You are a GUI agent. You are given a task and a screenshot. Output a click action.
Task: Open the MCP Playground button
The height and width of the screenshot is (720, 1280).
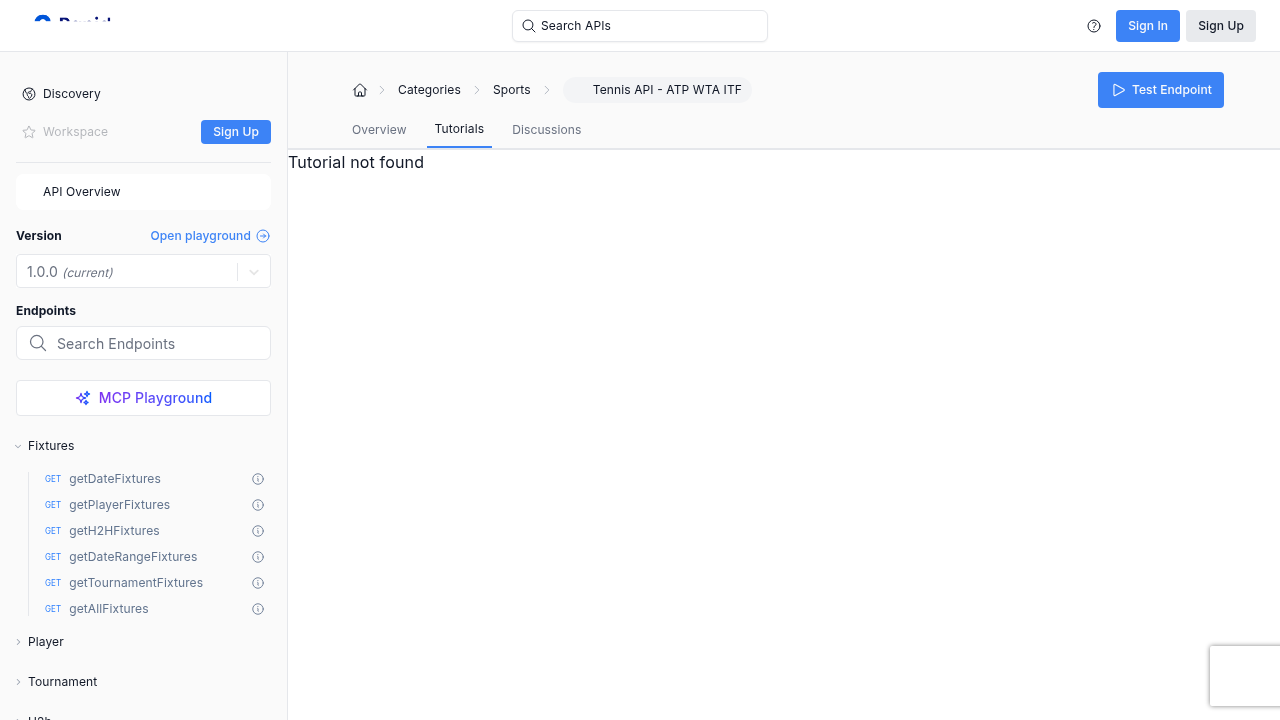143,398
